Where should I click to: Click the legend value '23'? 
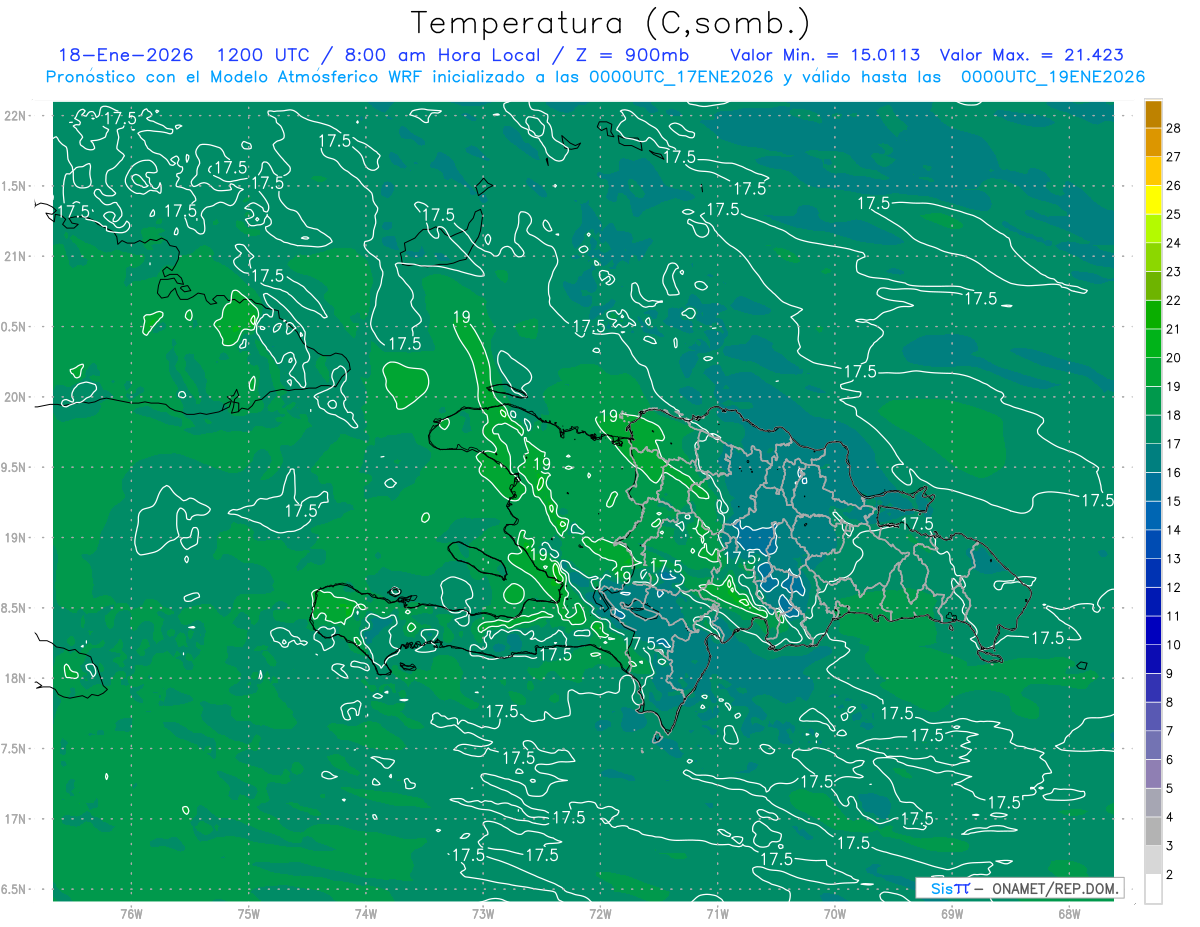[x=1174, y=272]
